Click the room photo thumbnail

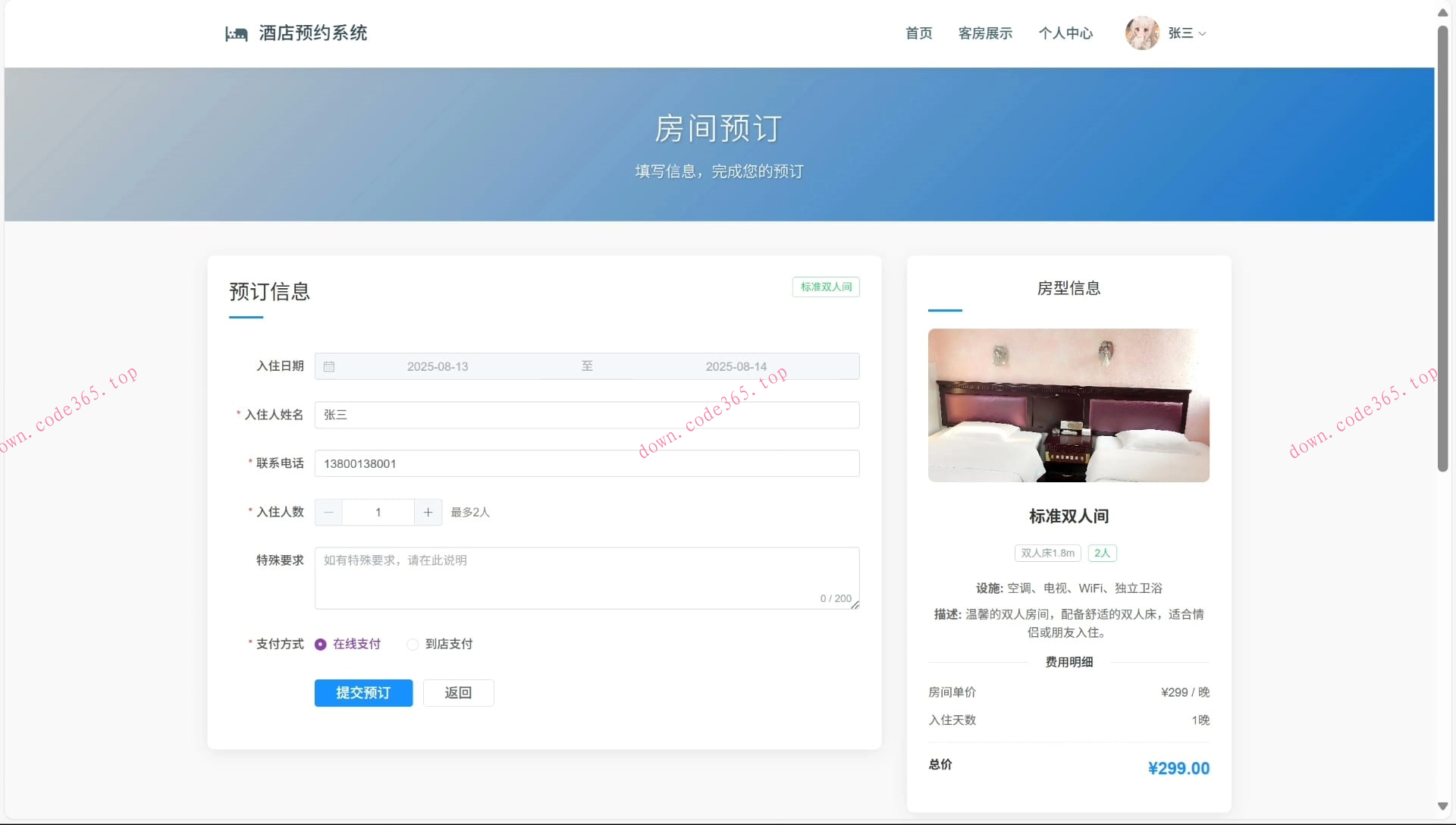click(x=1068, y=406)
